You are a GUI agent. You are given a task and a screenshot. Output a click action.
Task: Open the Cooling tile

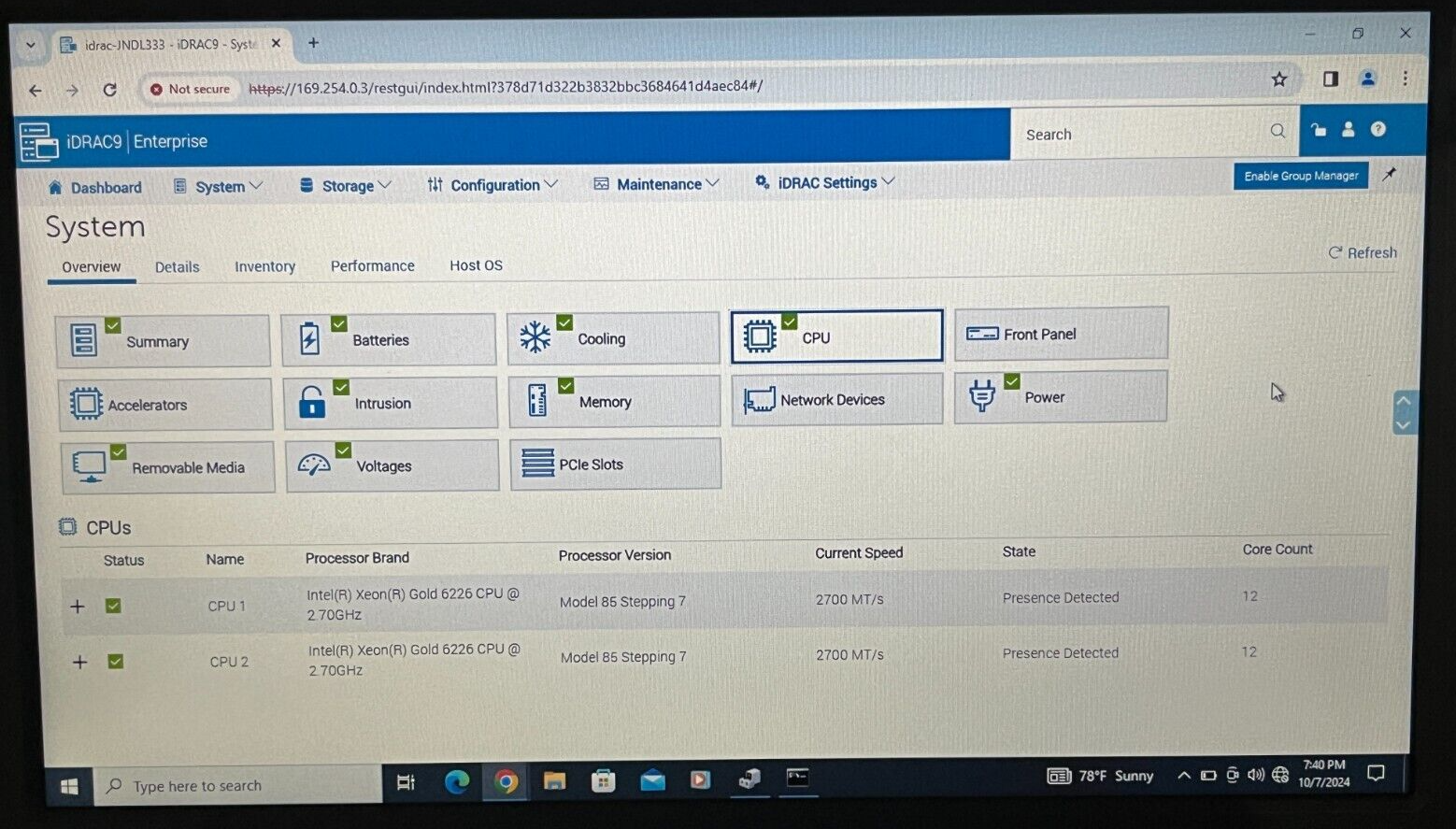click(614, 338)
